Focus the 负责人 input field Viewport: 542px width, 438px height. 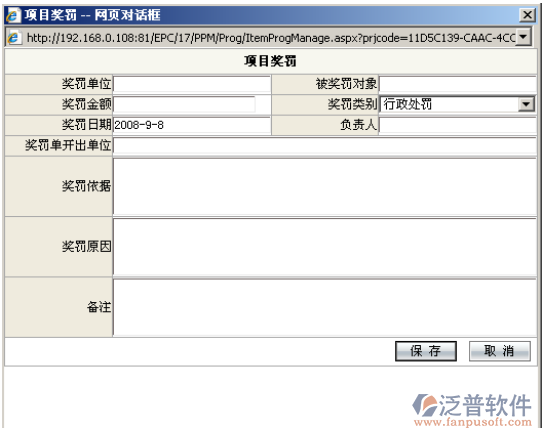click(x=458, y=125)
